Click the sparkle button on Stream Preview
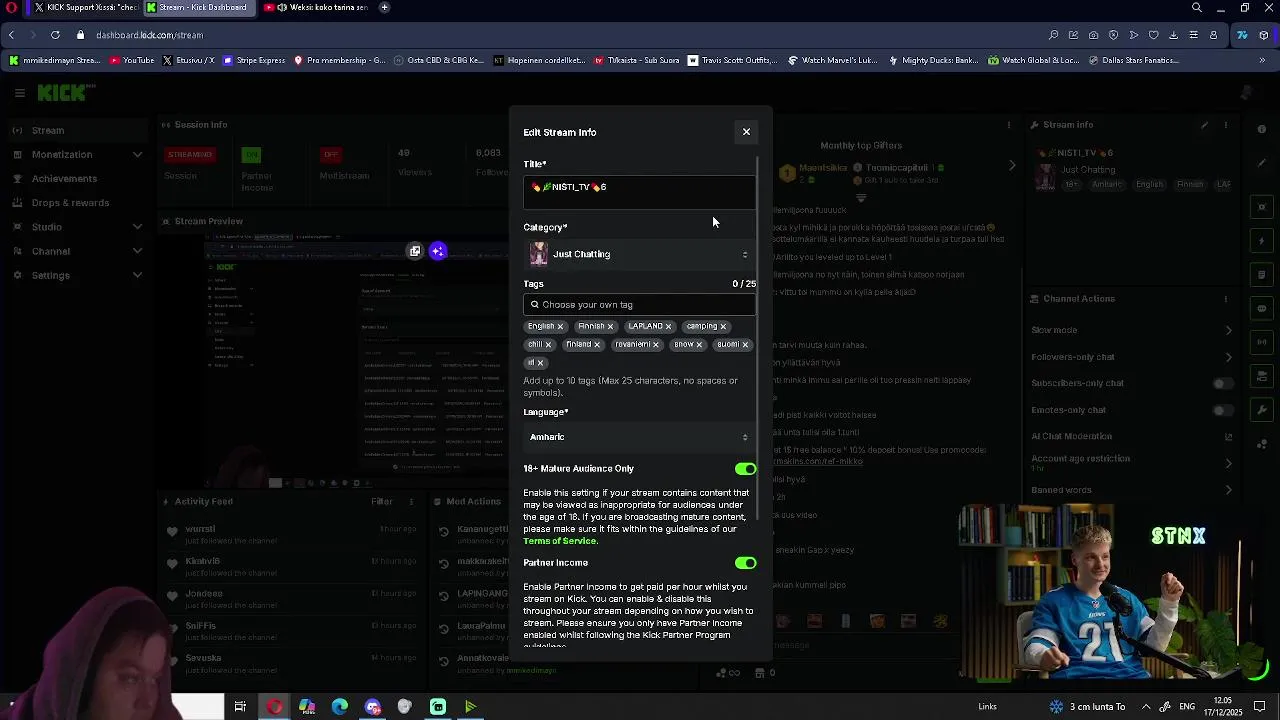Image resolution: width=1280 pixels, height=720 pixels. coord(438,251)
